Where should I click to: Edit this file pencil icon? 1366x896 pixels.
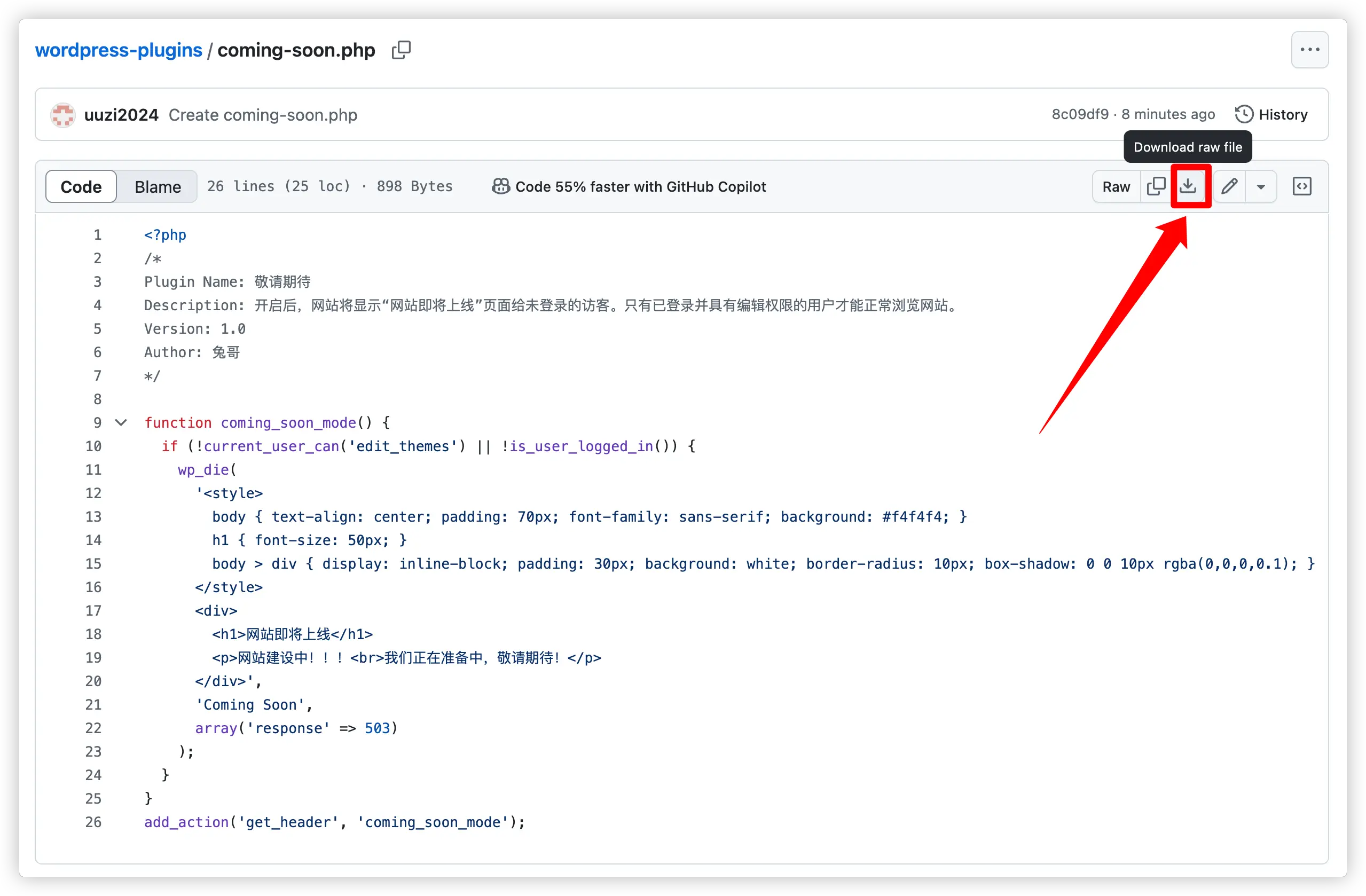coord(1229,186)
